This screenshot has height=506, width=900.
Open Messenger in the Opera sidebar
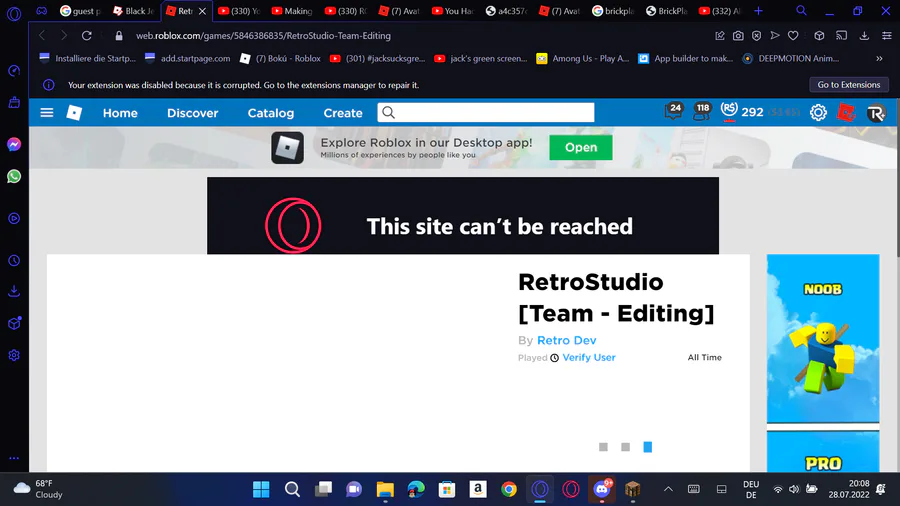tap(14, 144)
